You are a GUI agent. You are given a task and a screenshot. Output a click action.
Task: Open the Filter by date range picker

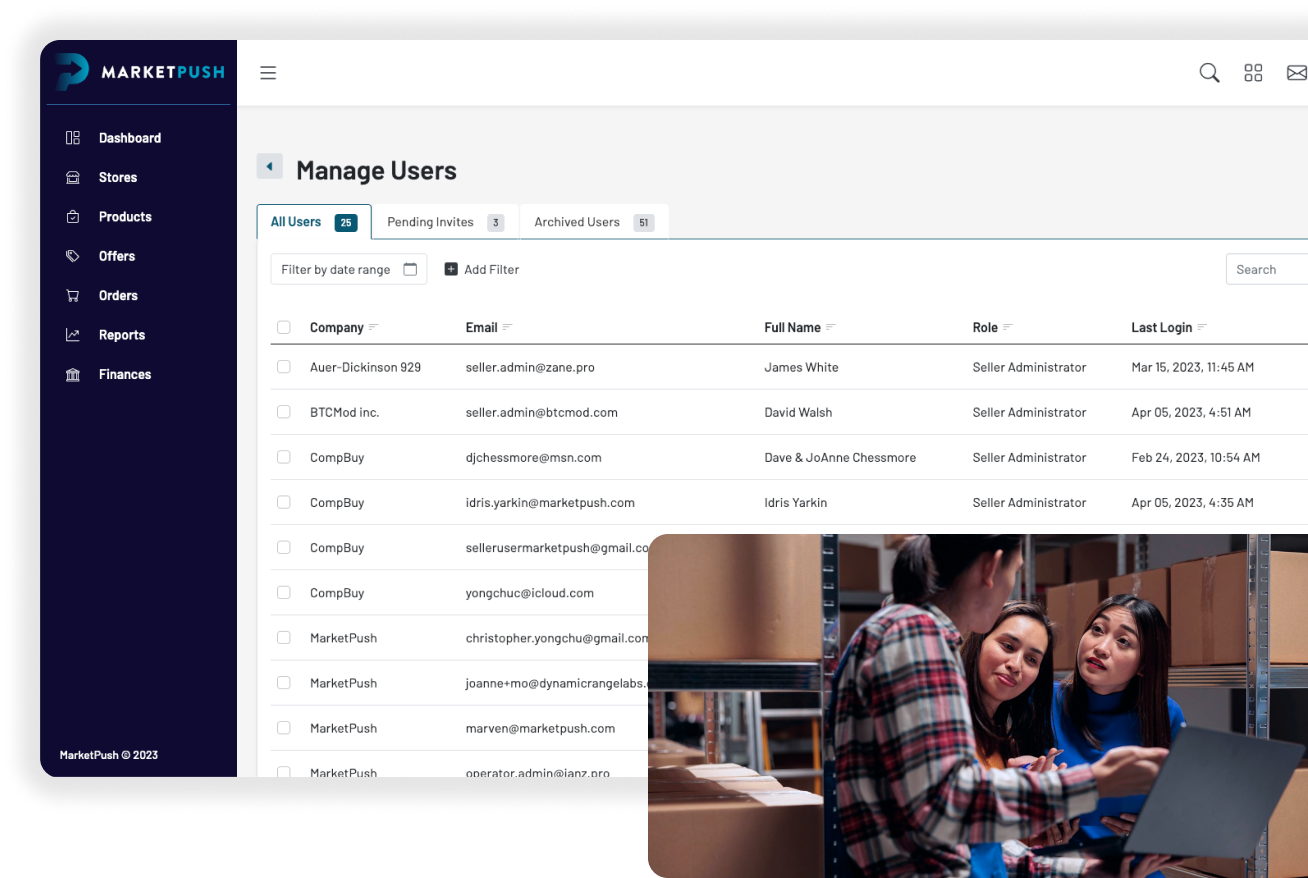coord(349,269)
